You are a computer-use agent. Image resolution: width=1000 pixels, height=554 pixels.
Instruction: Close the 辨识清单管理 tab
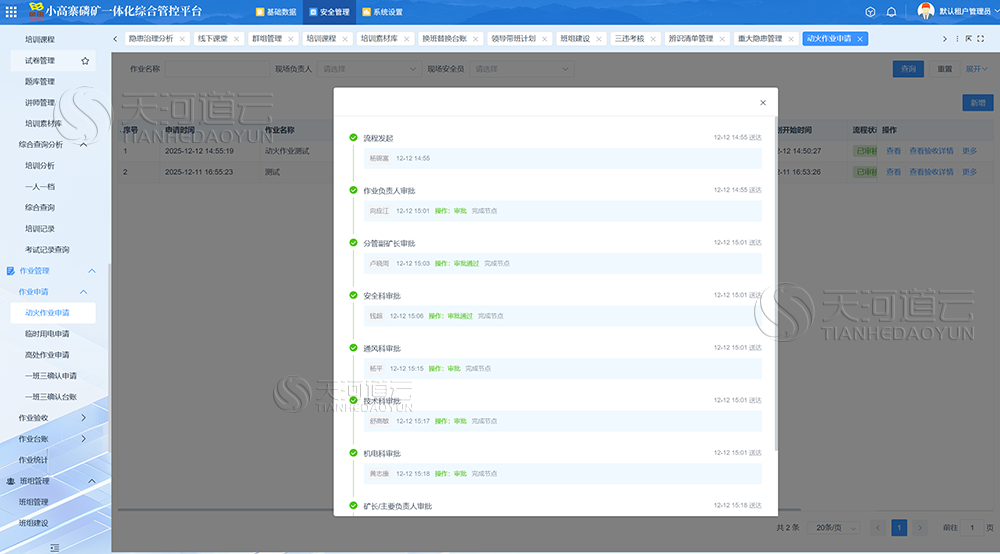point(721,39)
